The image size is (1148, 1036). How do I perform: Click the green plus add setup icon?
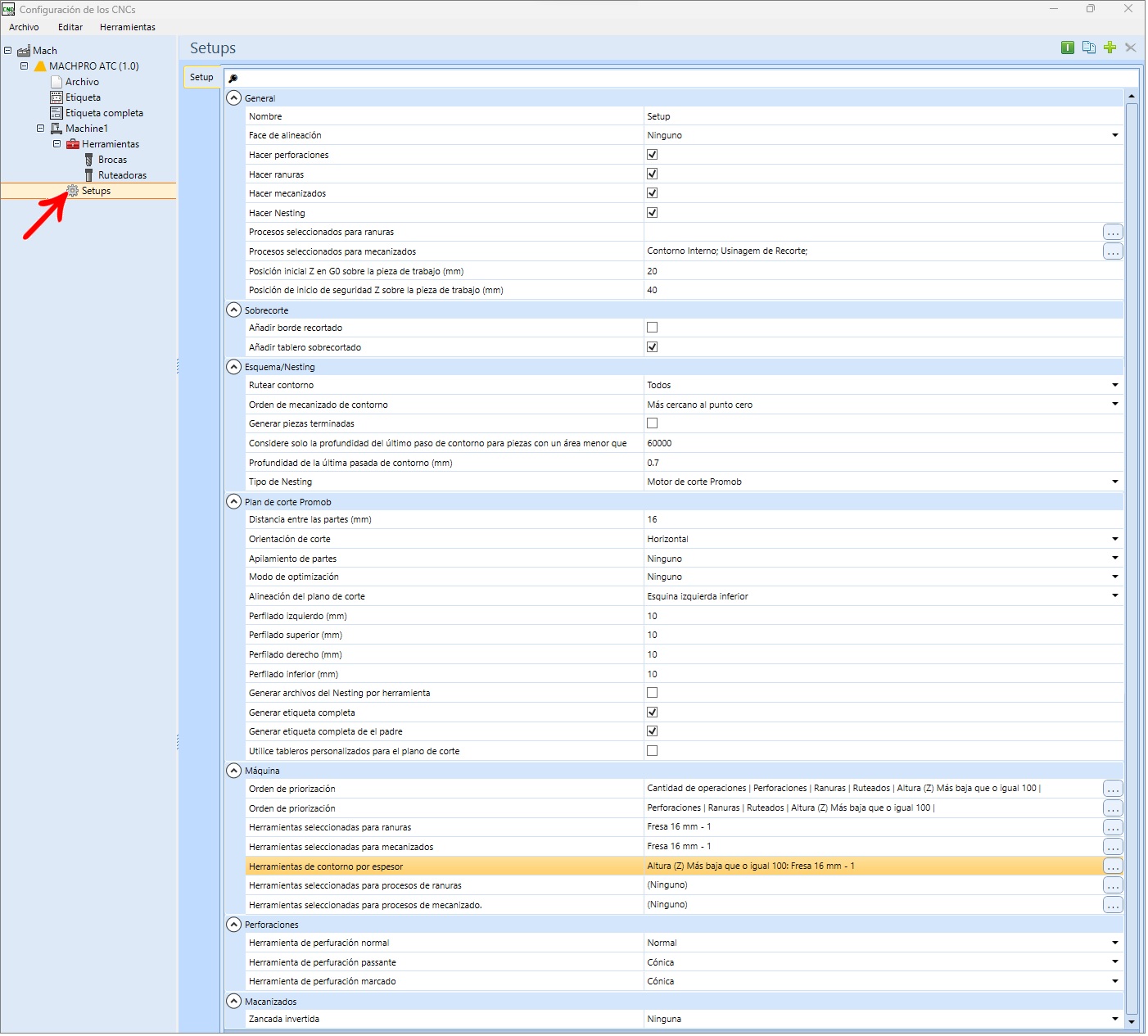click(x=1110, y=48)
